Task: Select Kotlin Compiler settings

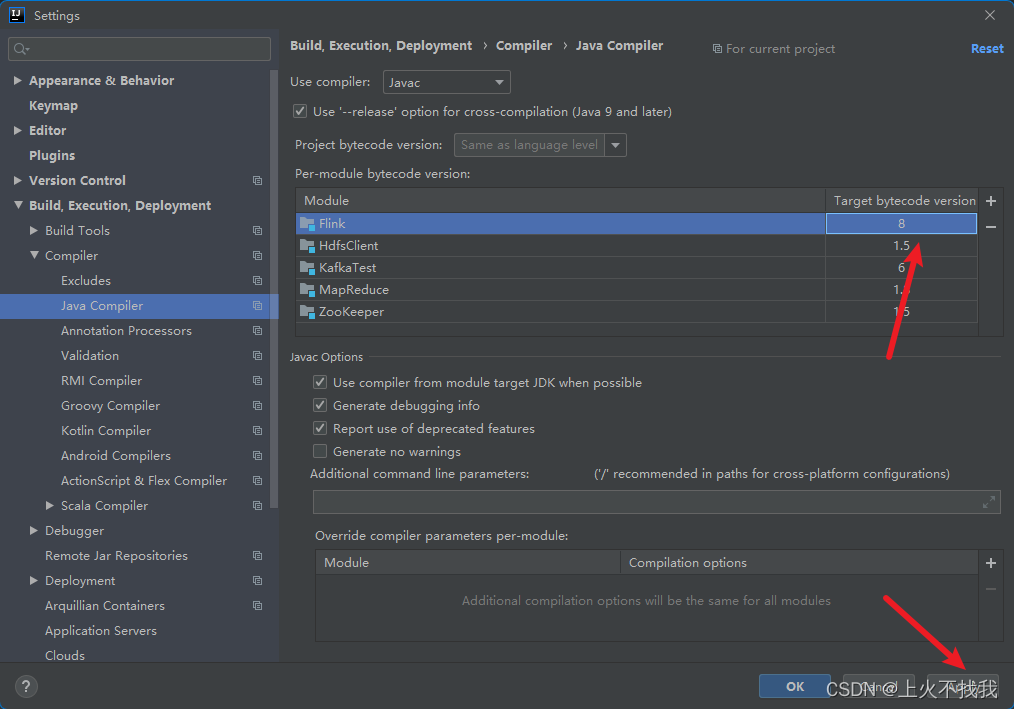Action: click(x=106, y=431)
